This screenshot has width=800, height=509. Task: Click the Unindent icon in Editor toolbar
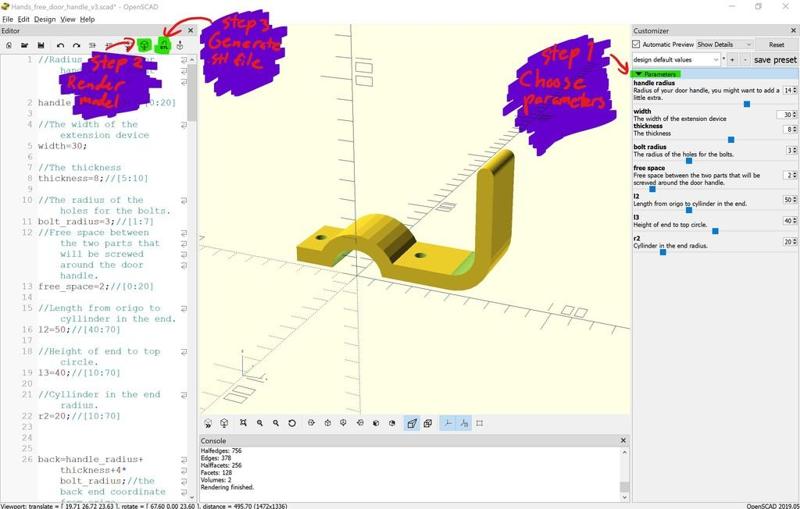tap(92, 45)
